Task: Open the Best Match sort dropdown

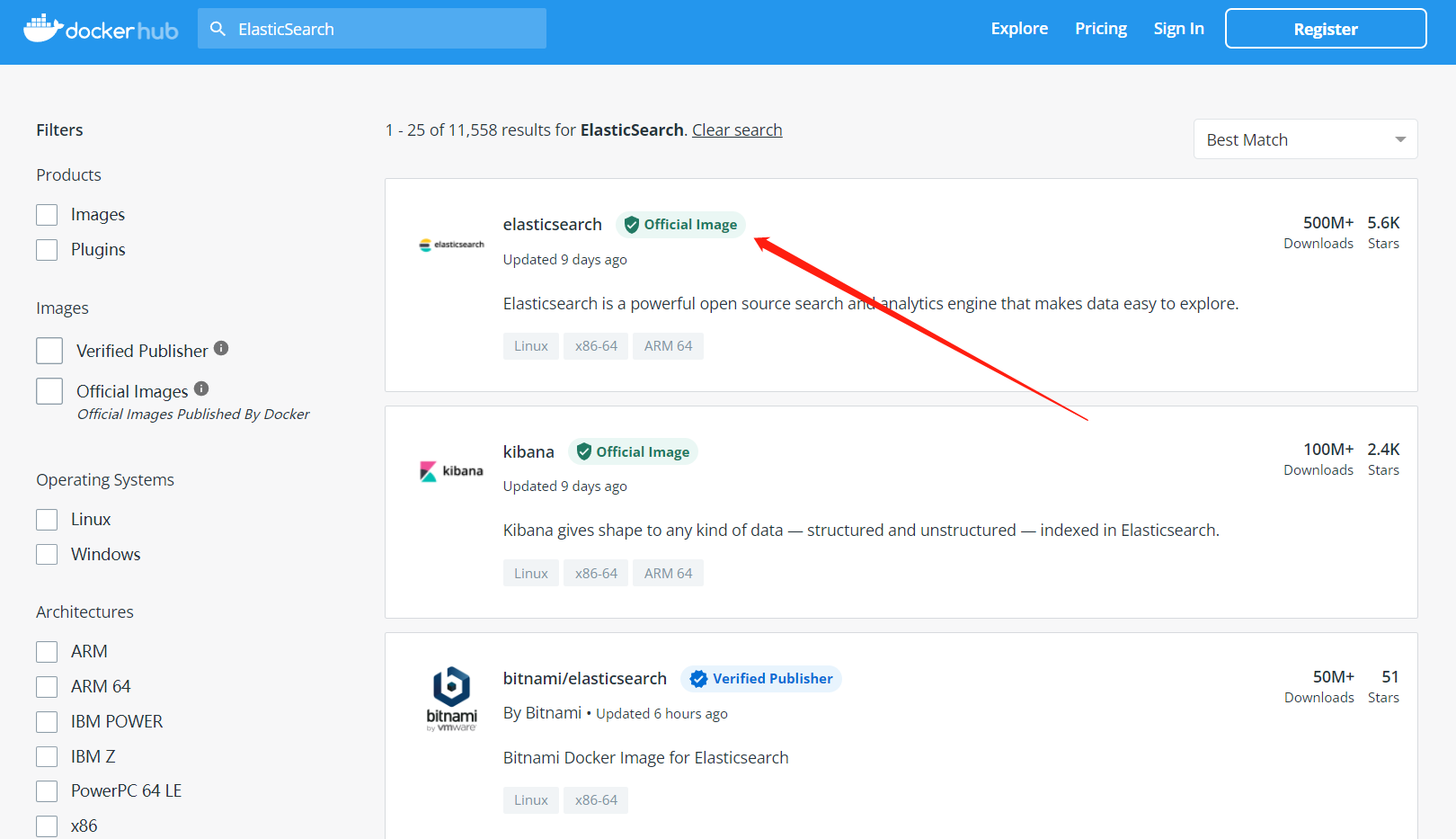Action: [x=1305, y=139]
